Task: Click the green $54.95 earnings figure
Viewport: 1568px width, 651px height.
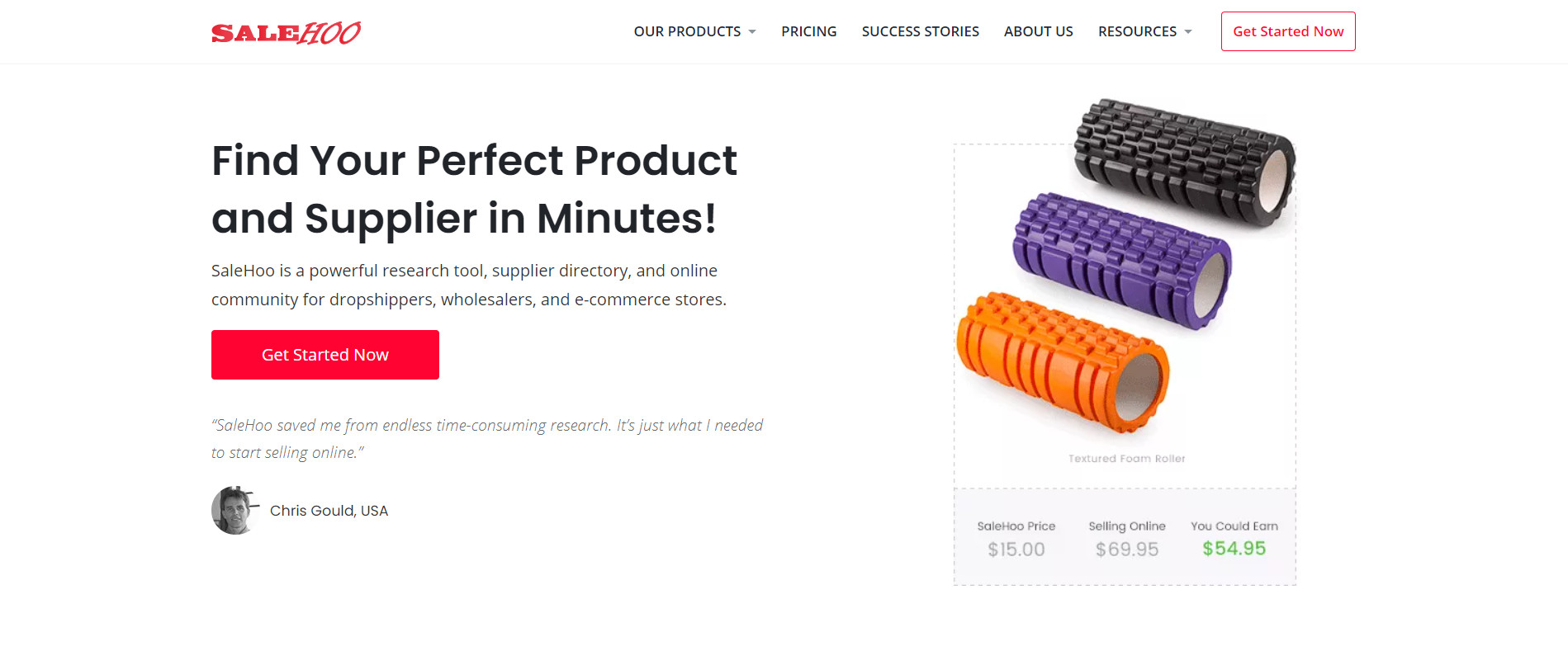Action: pyautogui.click(x=1234, y=549)
